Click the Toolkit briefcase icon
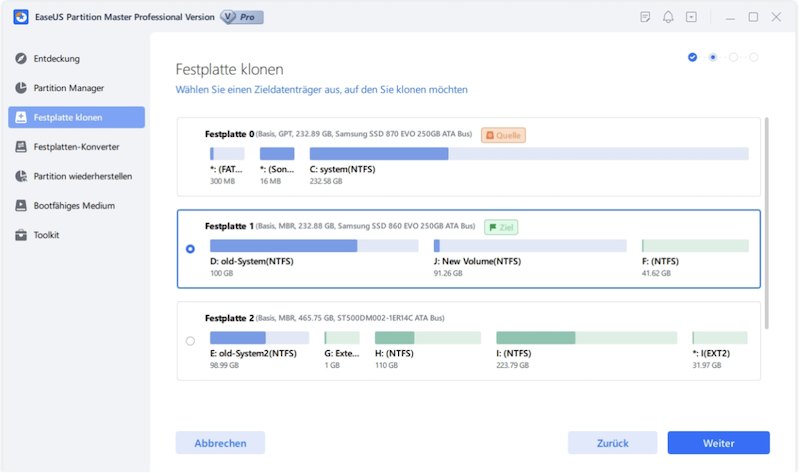 [x=21, y=235]
